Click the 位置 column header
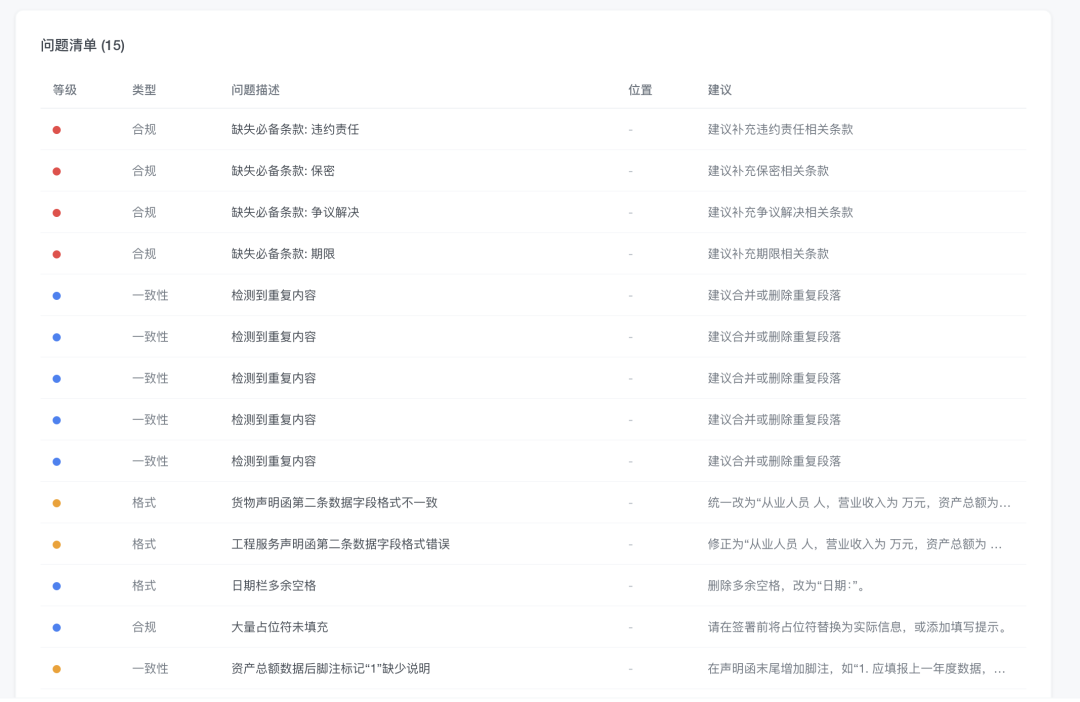The image size is (1080, 702). [x=640, y=90]
